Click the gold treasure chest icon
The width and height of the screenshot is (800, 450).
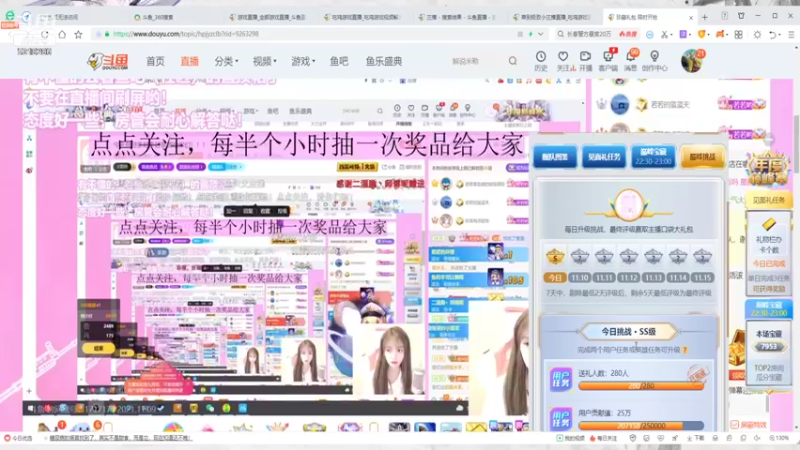[736, 347]
